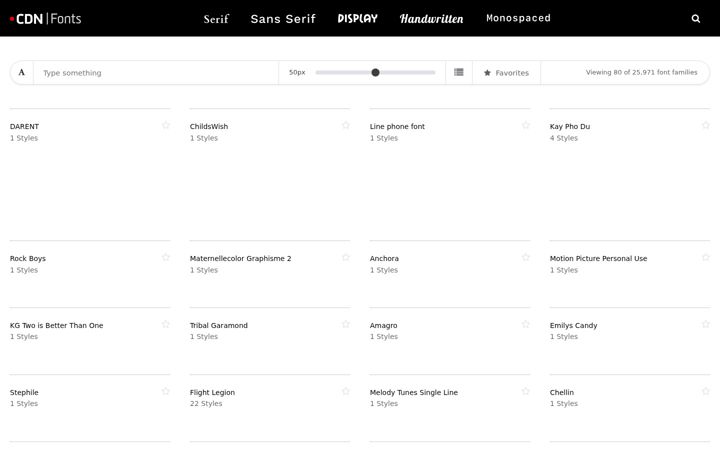Favorite the Flight Legion font star

[x=346, y=392]
